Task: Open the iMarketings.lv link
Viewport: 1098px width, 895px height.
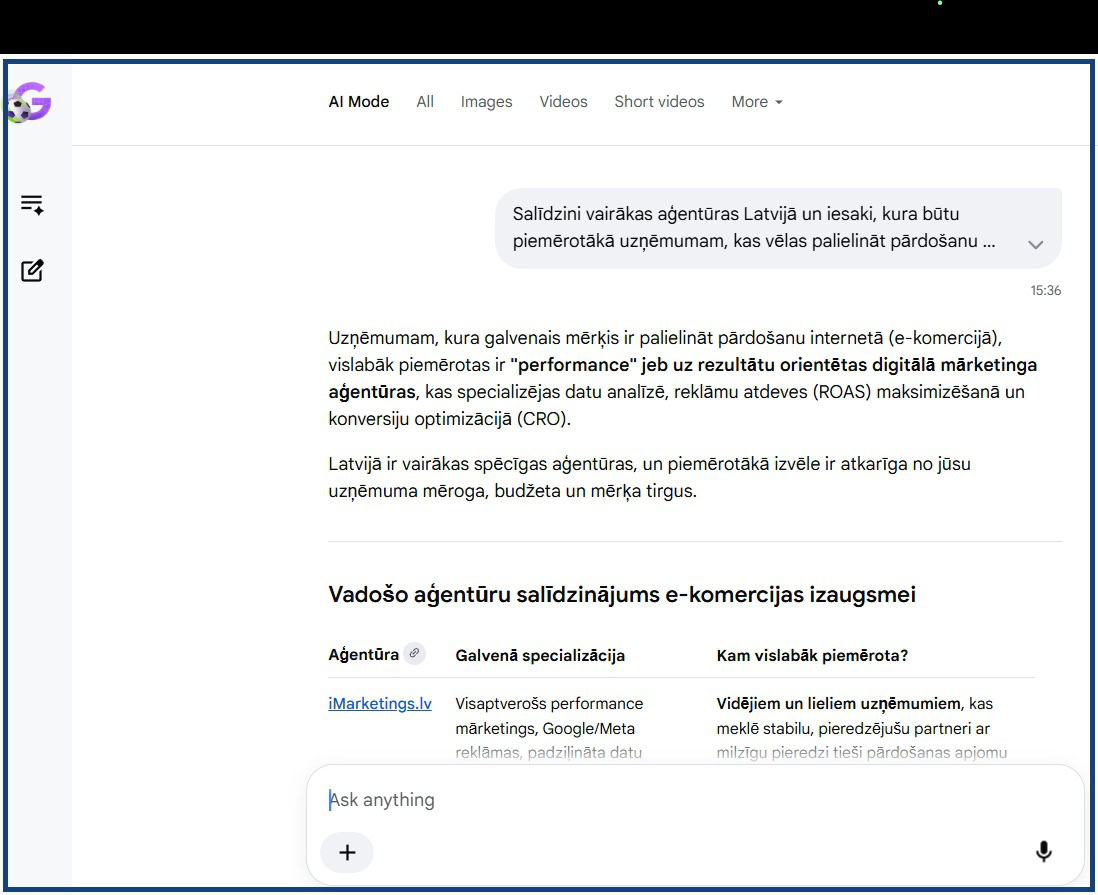Action: pyautogui.click(x=380, y=703)
